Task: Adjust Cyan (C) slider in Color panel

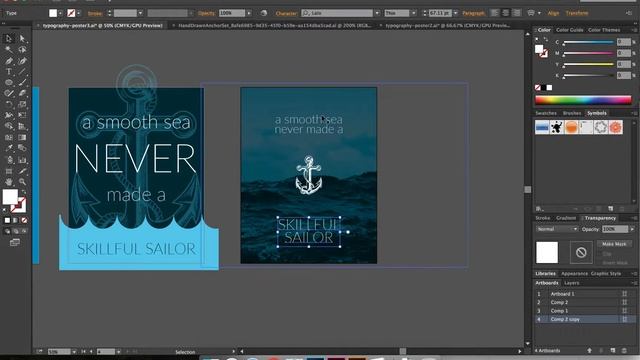Action: click(x=588, y=42)
